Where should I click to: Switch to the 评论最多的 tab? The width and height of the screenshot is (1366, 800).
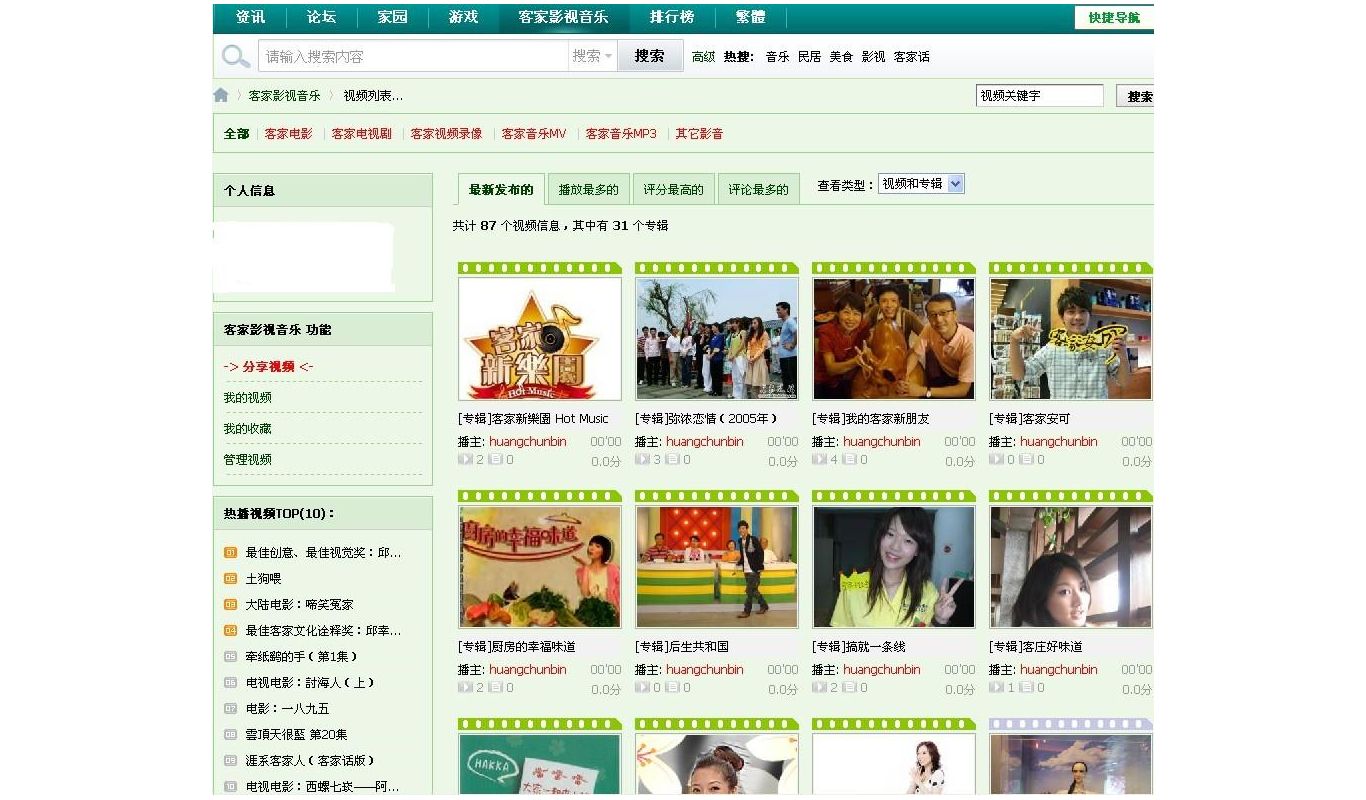(758, 189)
